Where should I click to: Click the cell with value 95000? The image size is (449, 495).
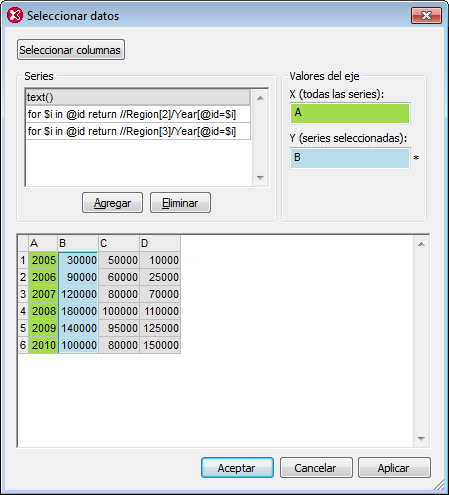[x=119, y=328]
